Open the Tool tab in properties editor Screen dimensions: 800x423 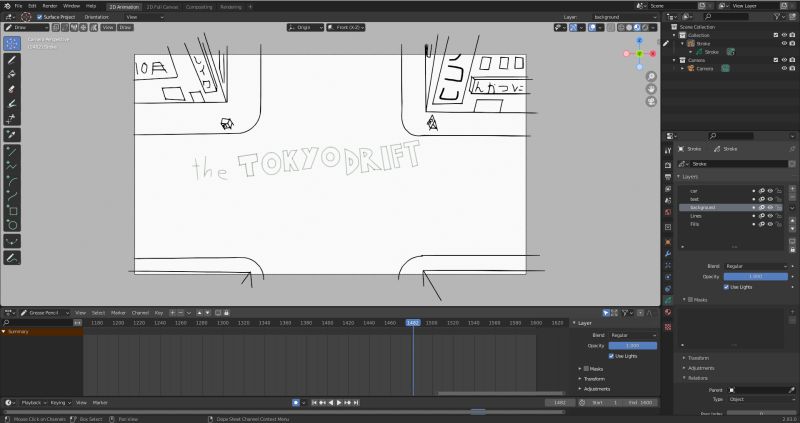[x=668, y=151]
